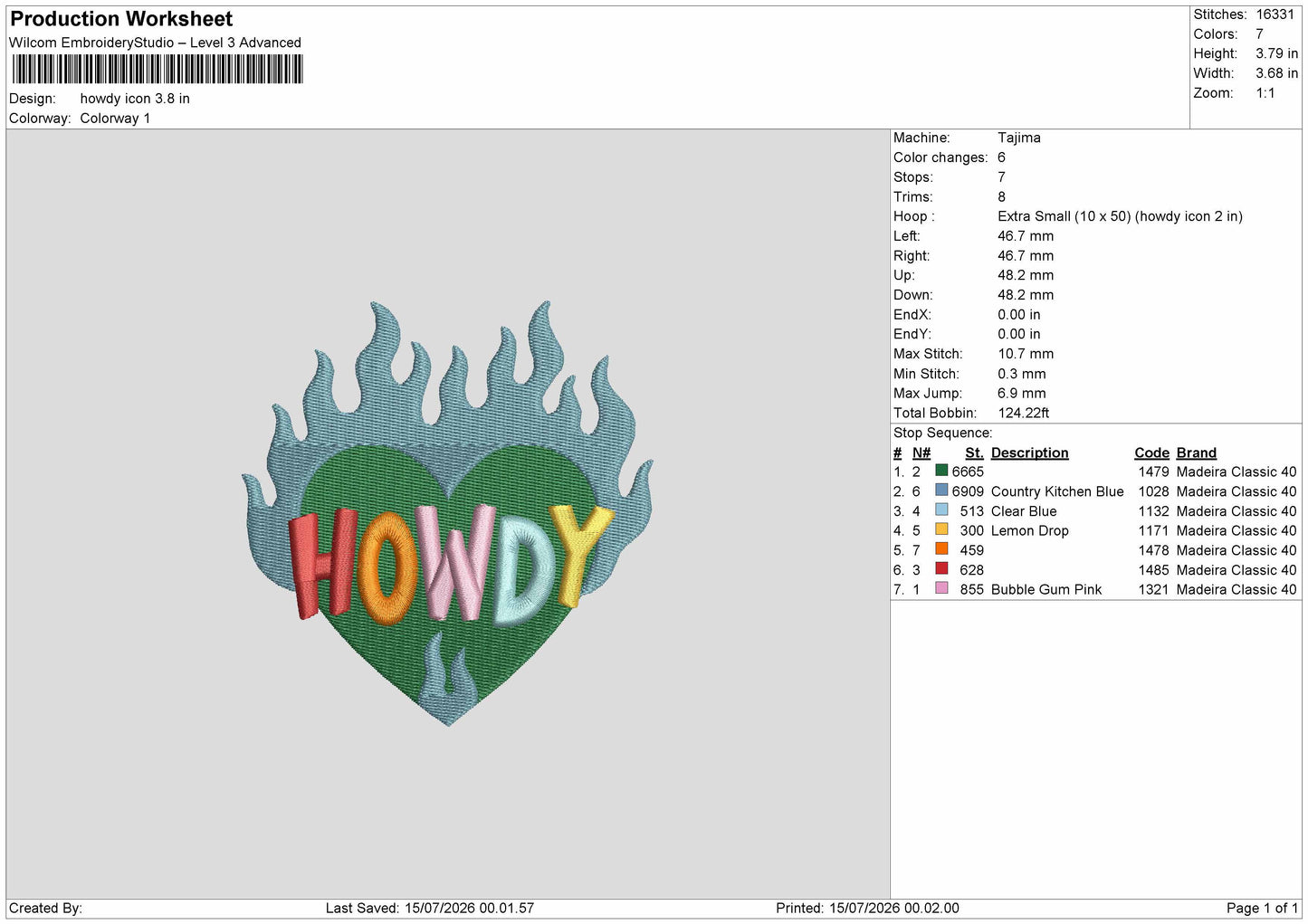Image resolution: width=1308 pixels, height=924 pixels.
Task: Click the St. column header
Action: [974, 452]
